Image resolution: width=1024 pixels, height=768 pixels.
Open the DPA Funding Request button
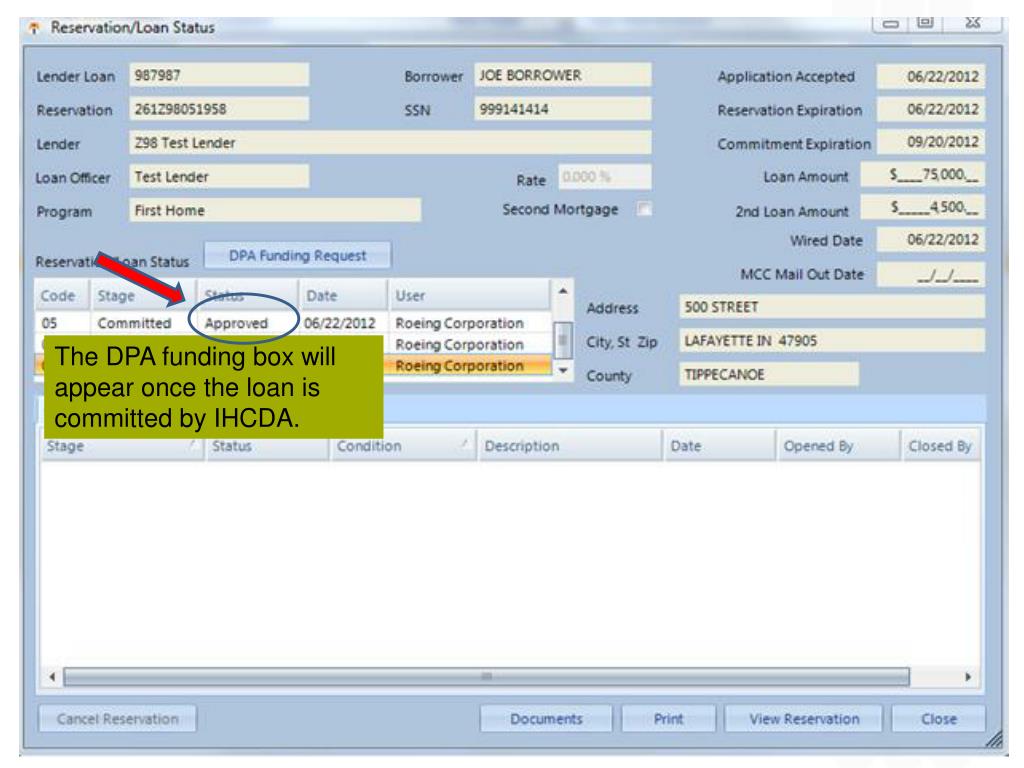[297, 255]
